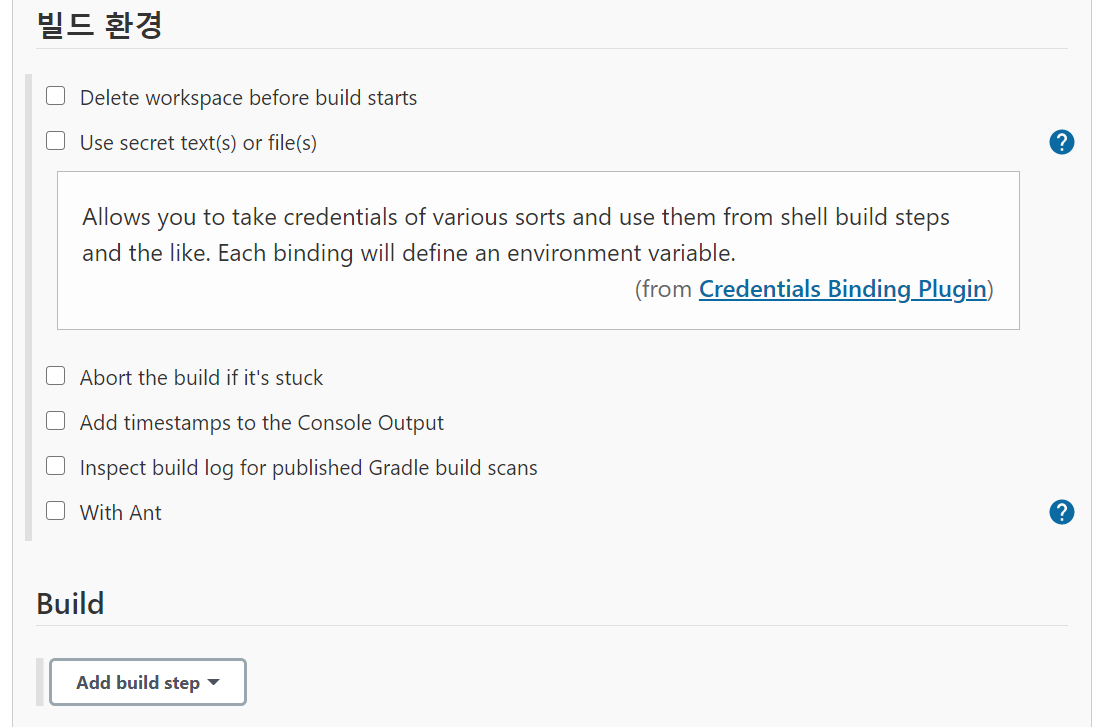This screenshot has height=727, width=1104.
Task: Enable Delete workspace before build starts checkbox
Action: point(56,96)
